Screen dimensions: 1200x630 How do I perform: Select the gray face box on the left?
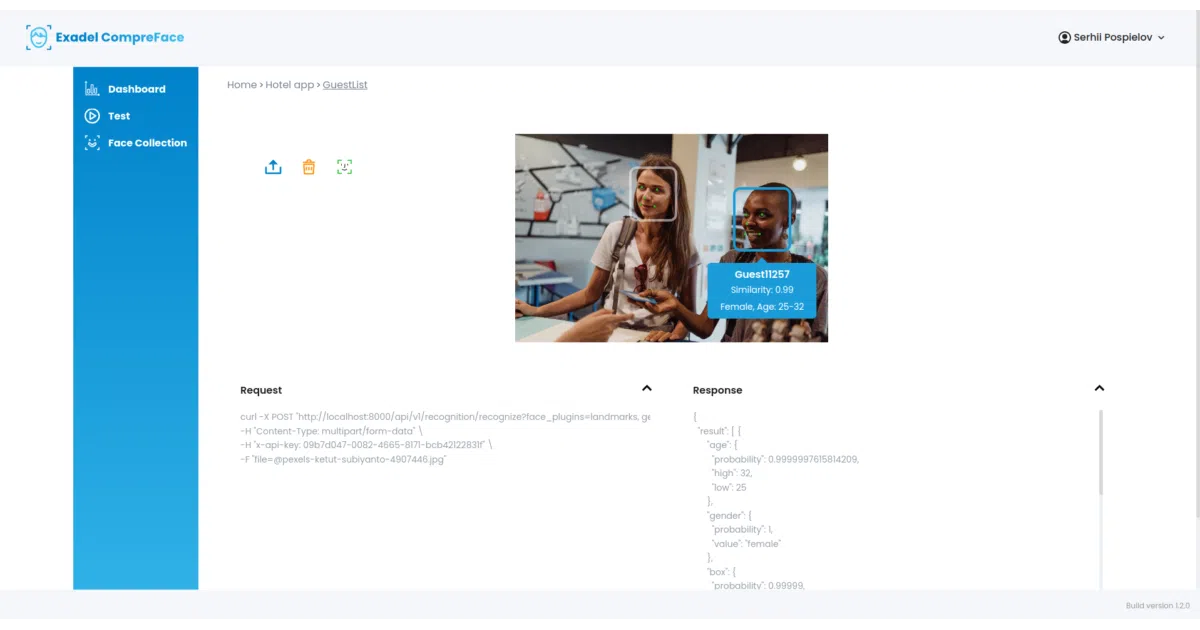(653, 193)
